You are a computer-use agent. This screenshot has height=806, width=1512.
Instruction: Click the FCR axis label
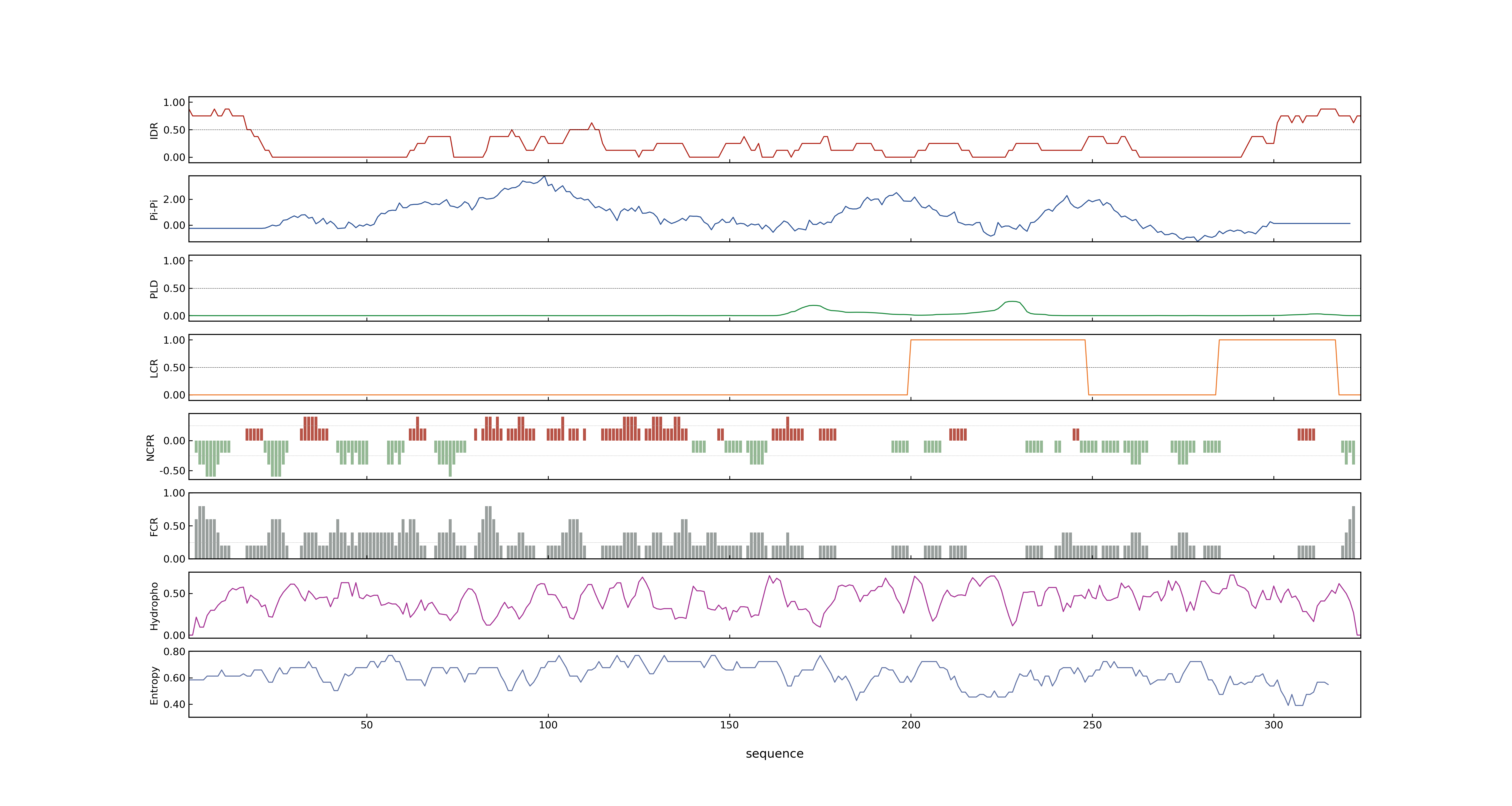[154, 527]
